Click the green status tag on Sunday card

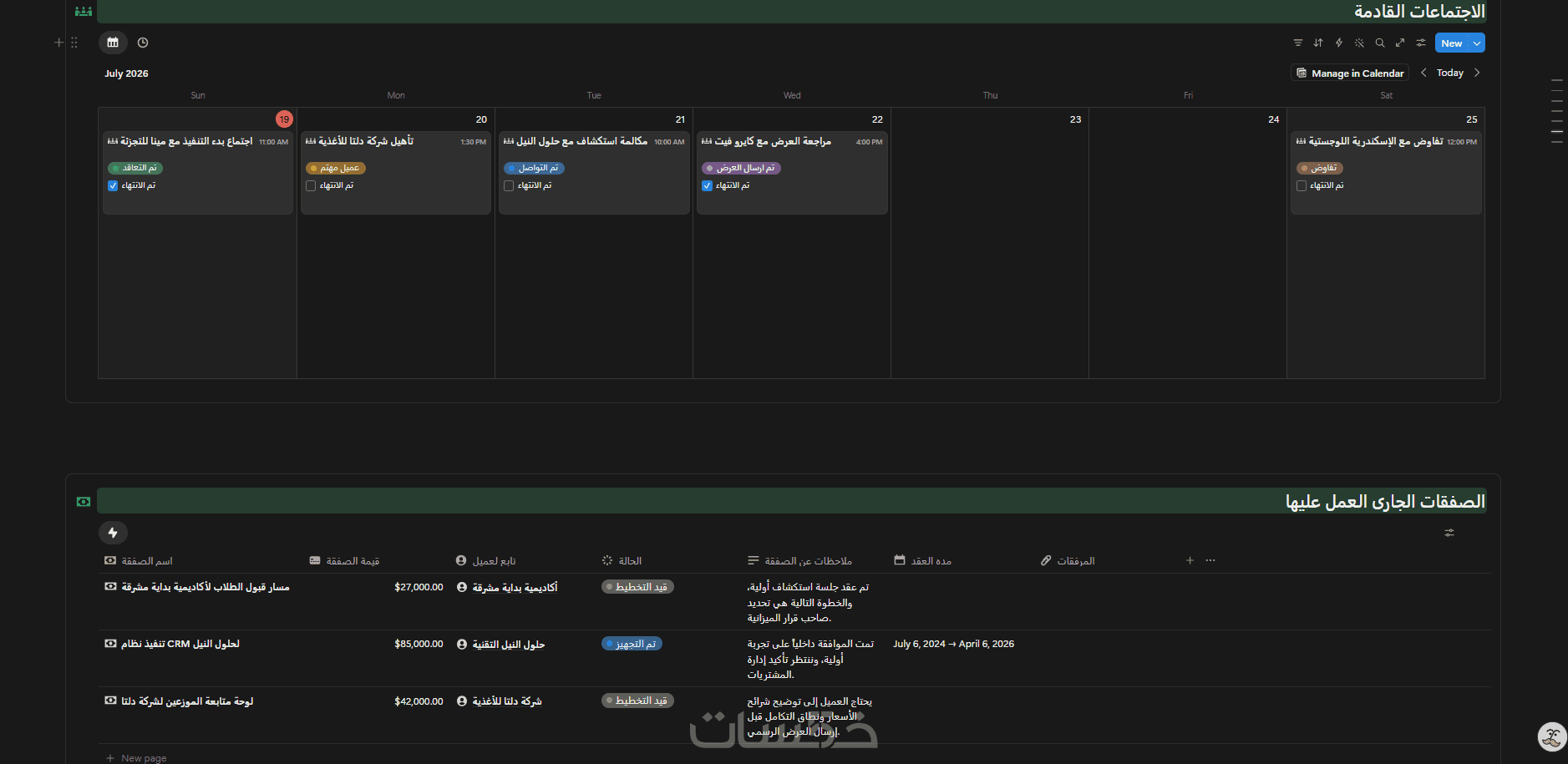(x=135, y=168)
